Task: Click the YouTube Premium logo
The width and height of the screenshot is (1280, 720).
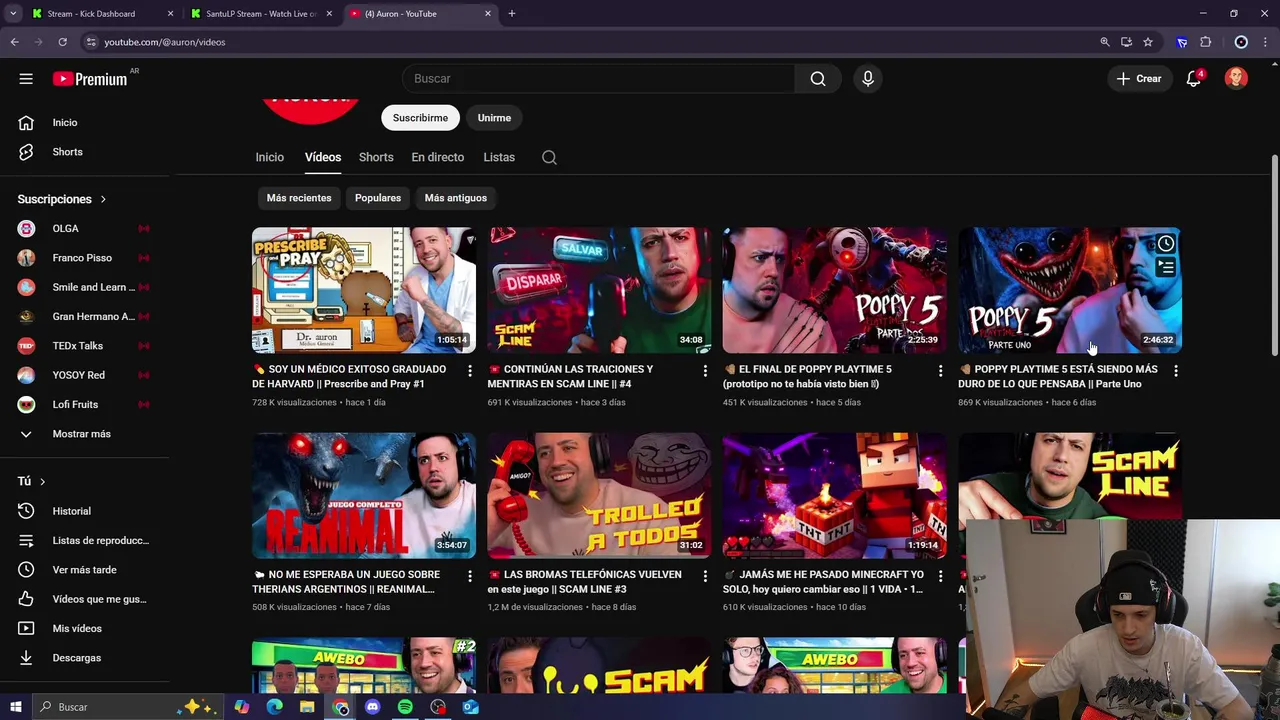Action: point(90,79)
